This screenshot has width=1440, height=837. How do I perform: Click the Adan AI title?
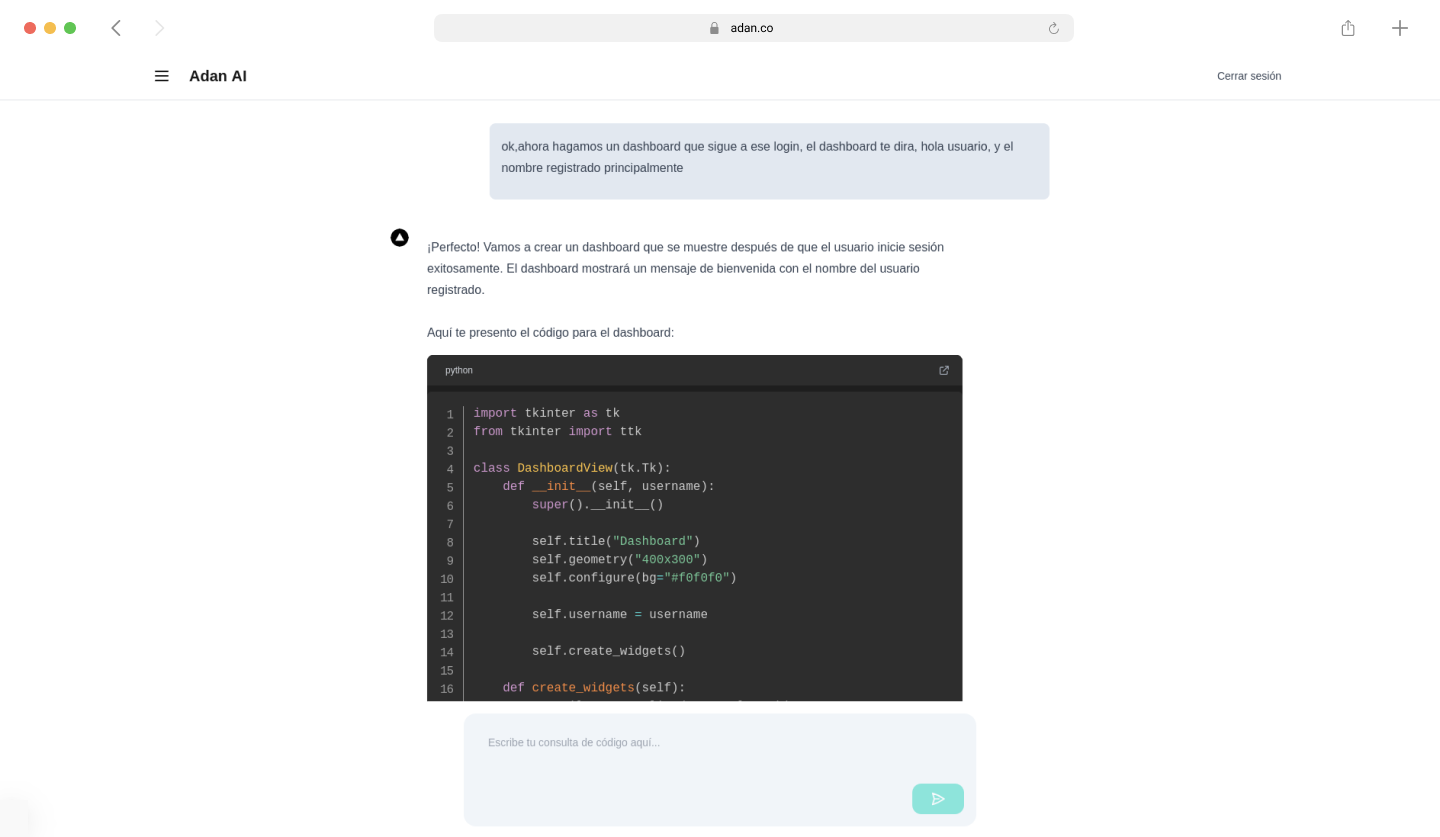pos(218,76)
